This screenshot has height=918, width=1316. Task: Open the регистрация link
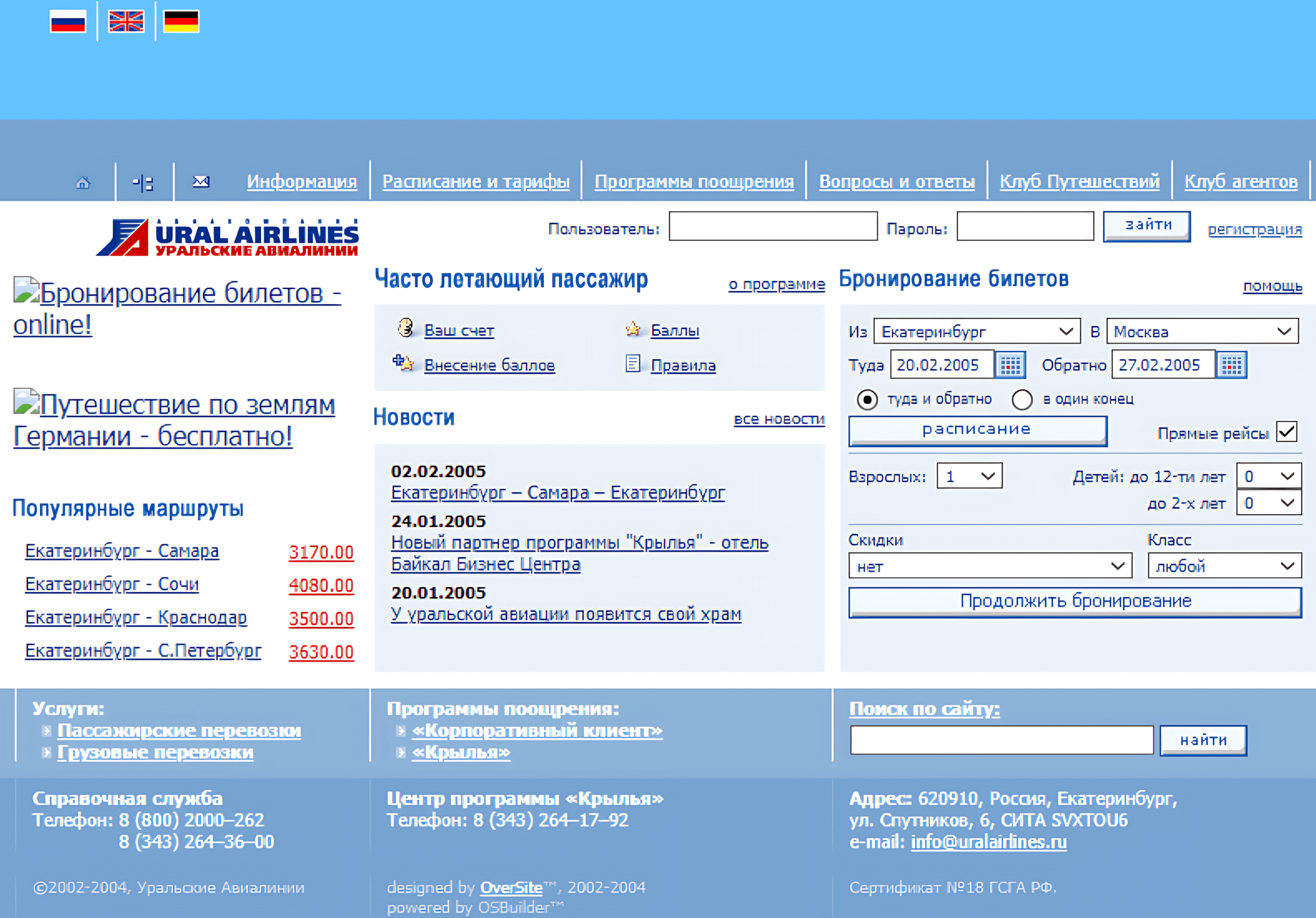pyautogui.click(x=1255, y=229)
